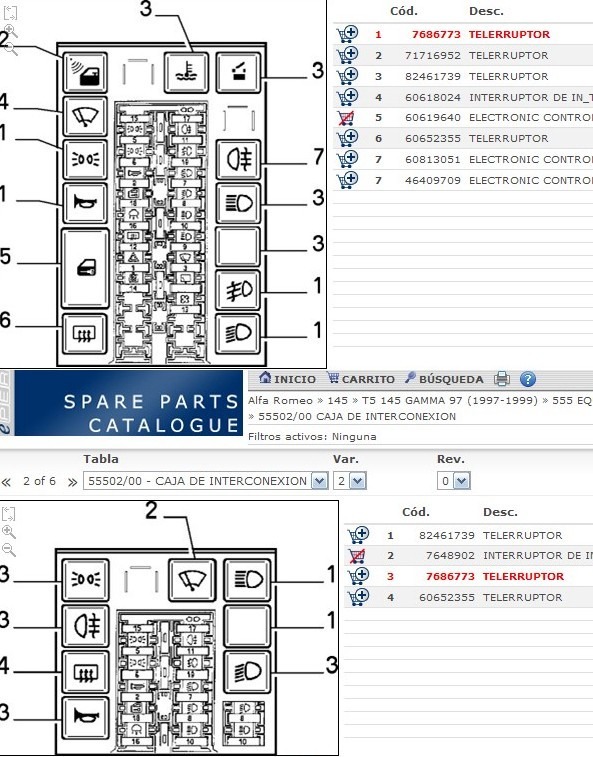Viewport: 593px width, 757px height.
Task: Open the BÚSQUEDA menu
Action: tap(444, 379)
